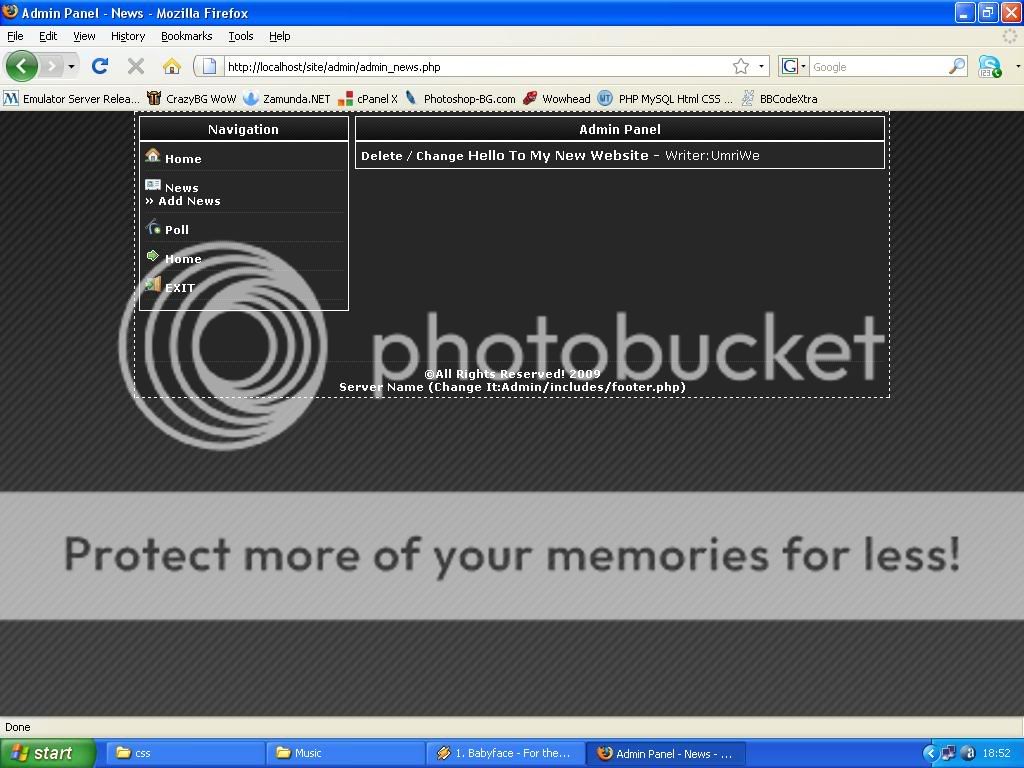This screenshot has width=1024, height=768.
Task: Click the Skype toolbar icon
Action: click(989, 66)
